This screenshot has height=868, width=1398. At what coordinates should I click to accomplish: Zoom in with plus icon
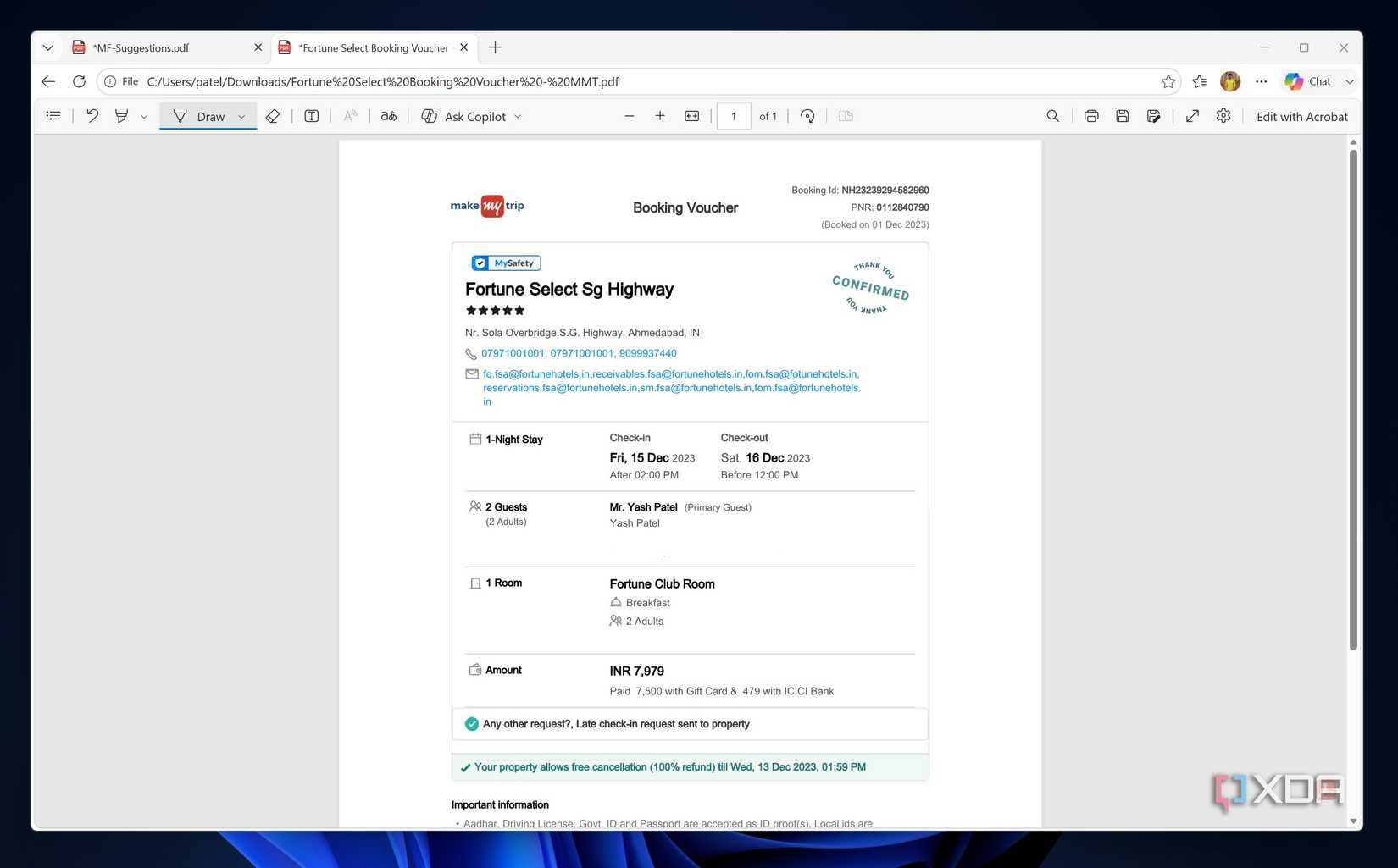click(x=660, y=116)
